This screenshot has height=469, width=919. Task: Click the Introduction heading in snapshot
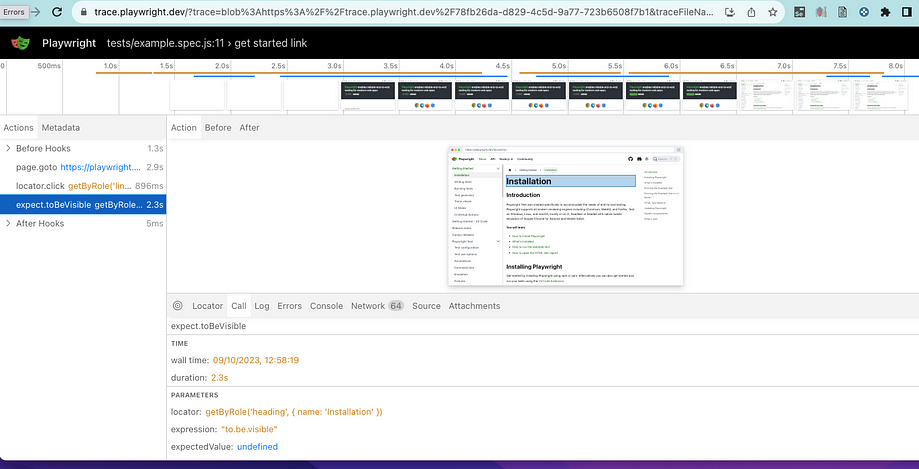click(x=523, y=195)
